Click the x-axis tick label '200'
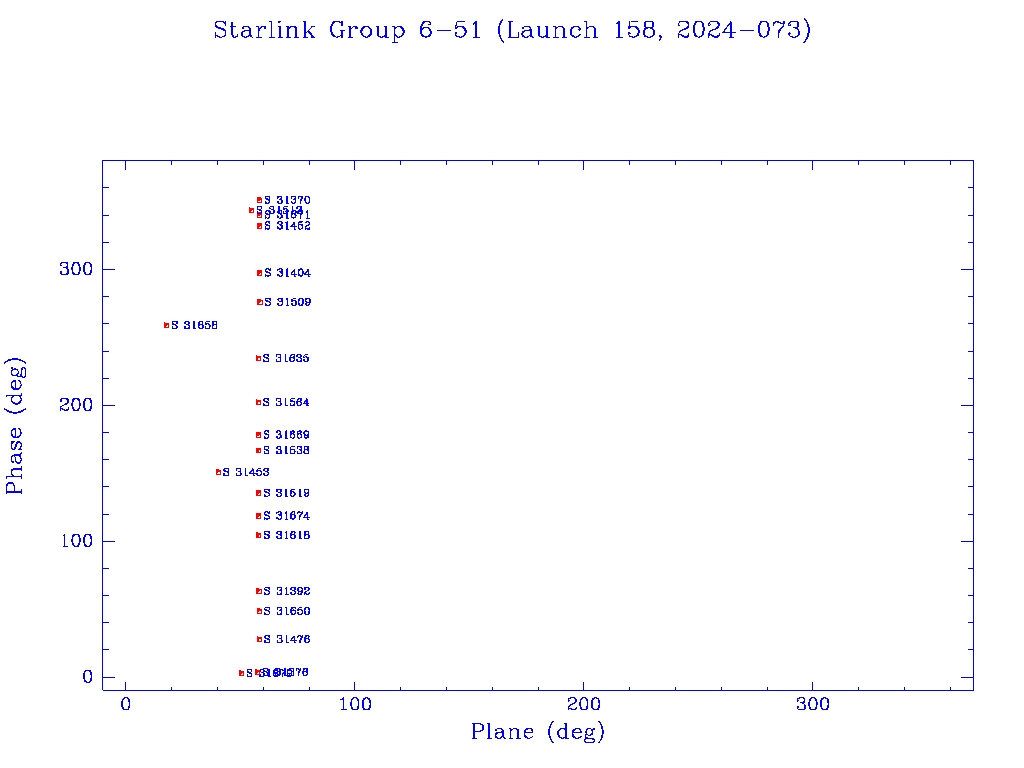The image size is (1024, 768). [583, 705]
